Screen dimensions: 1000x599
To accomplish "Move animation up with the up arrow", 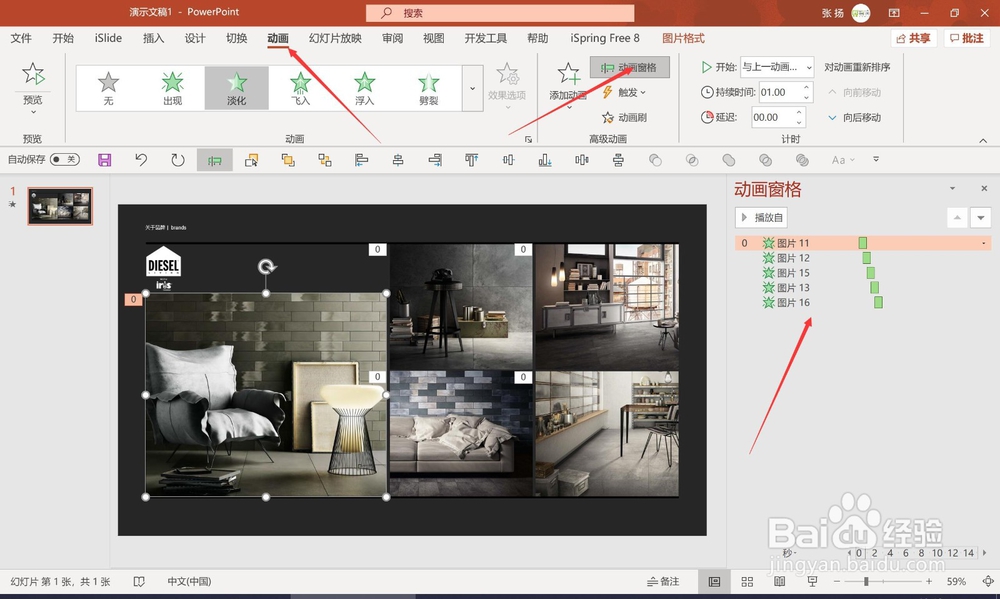I will point(957,218).
